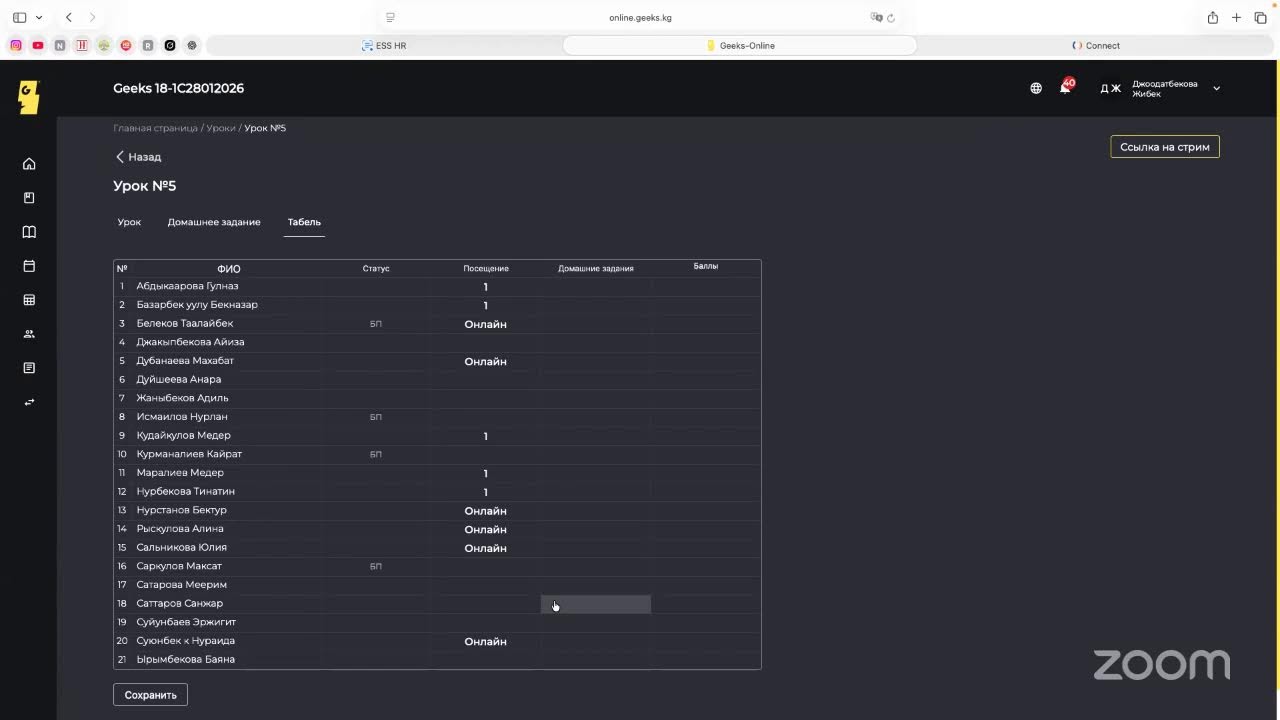Switch to the ESS HR tab
The image size is (1280, 720).
coord(384,45)
